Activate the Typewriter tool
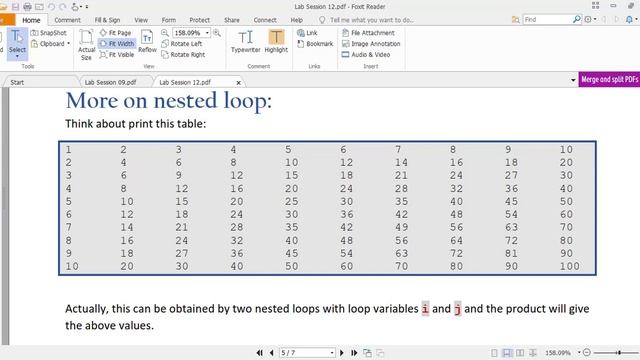640x360 pixels. [245, 41]
